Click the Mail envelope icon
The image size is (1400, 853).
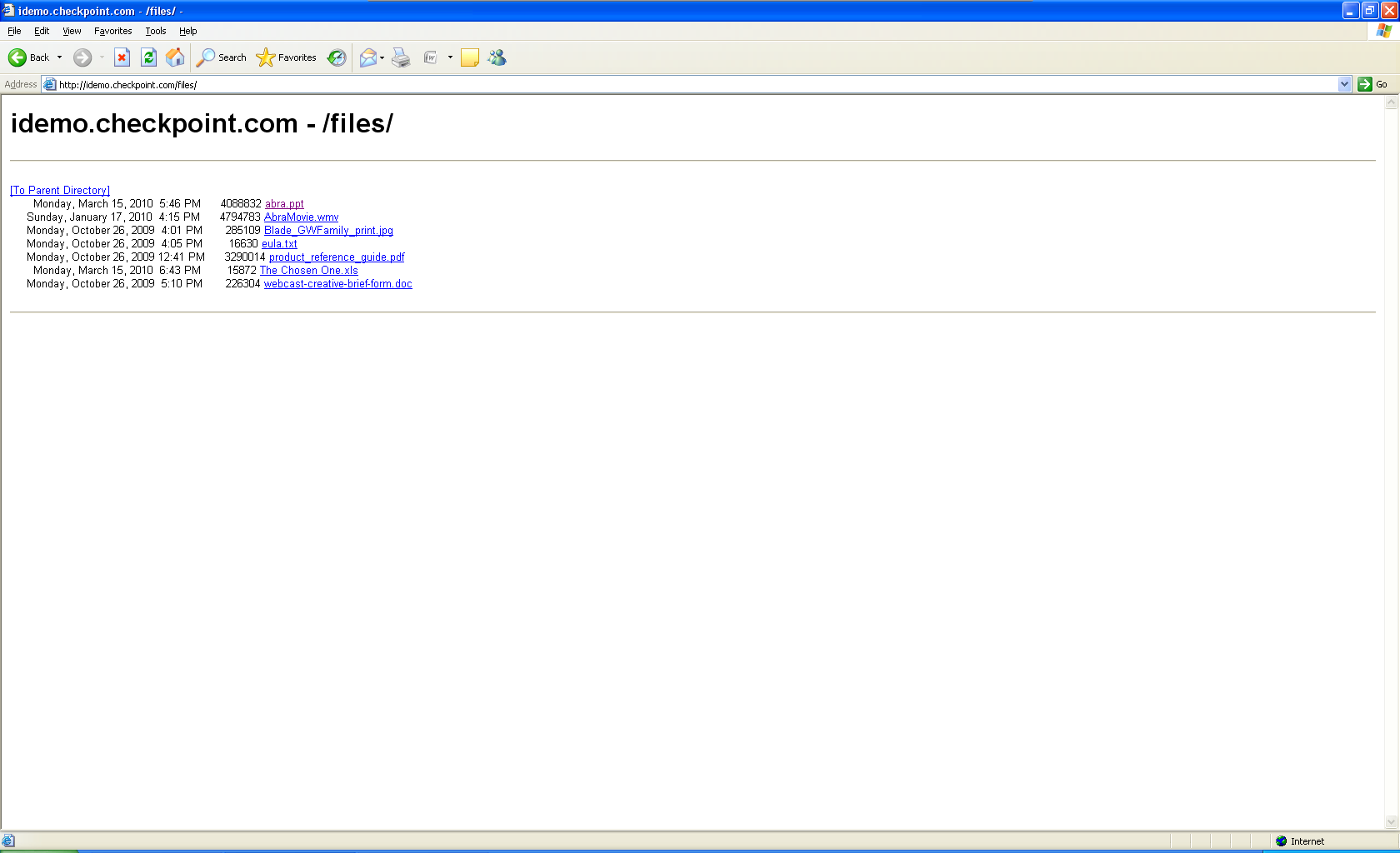[x=367, y=57]
